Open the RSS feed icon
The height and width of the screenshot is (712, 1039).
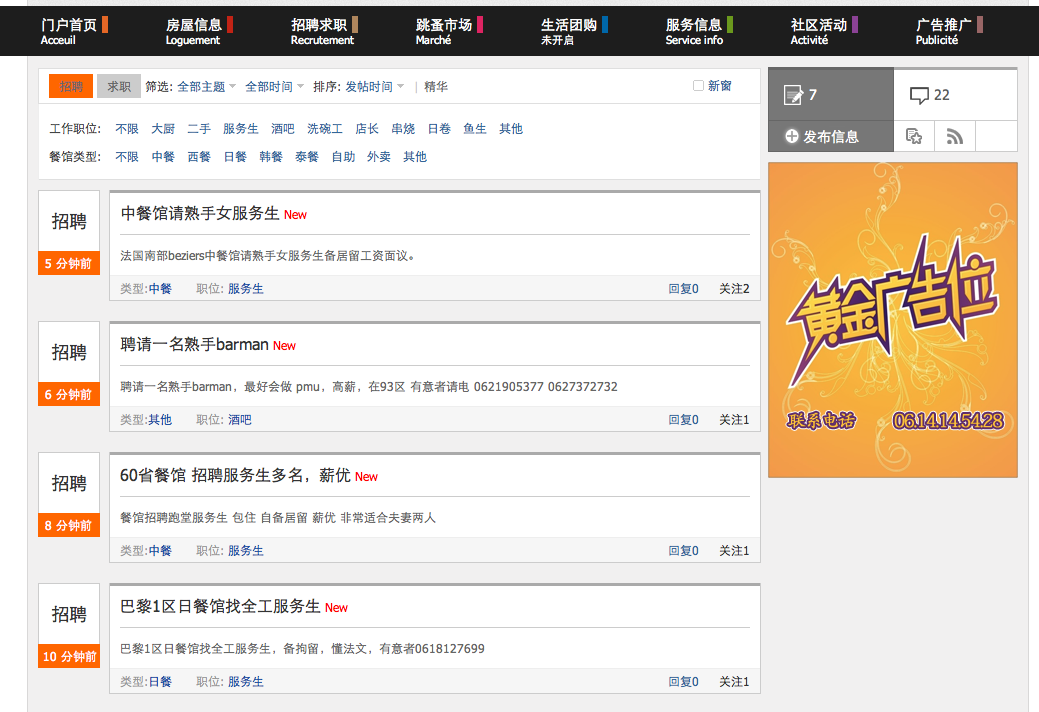tap(954, 135)
